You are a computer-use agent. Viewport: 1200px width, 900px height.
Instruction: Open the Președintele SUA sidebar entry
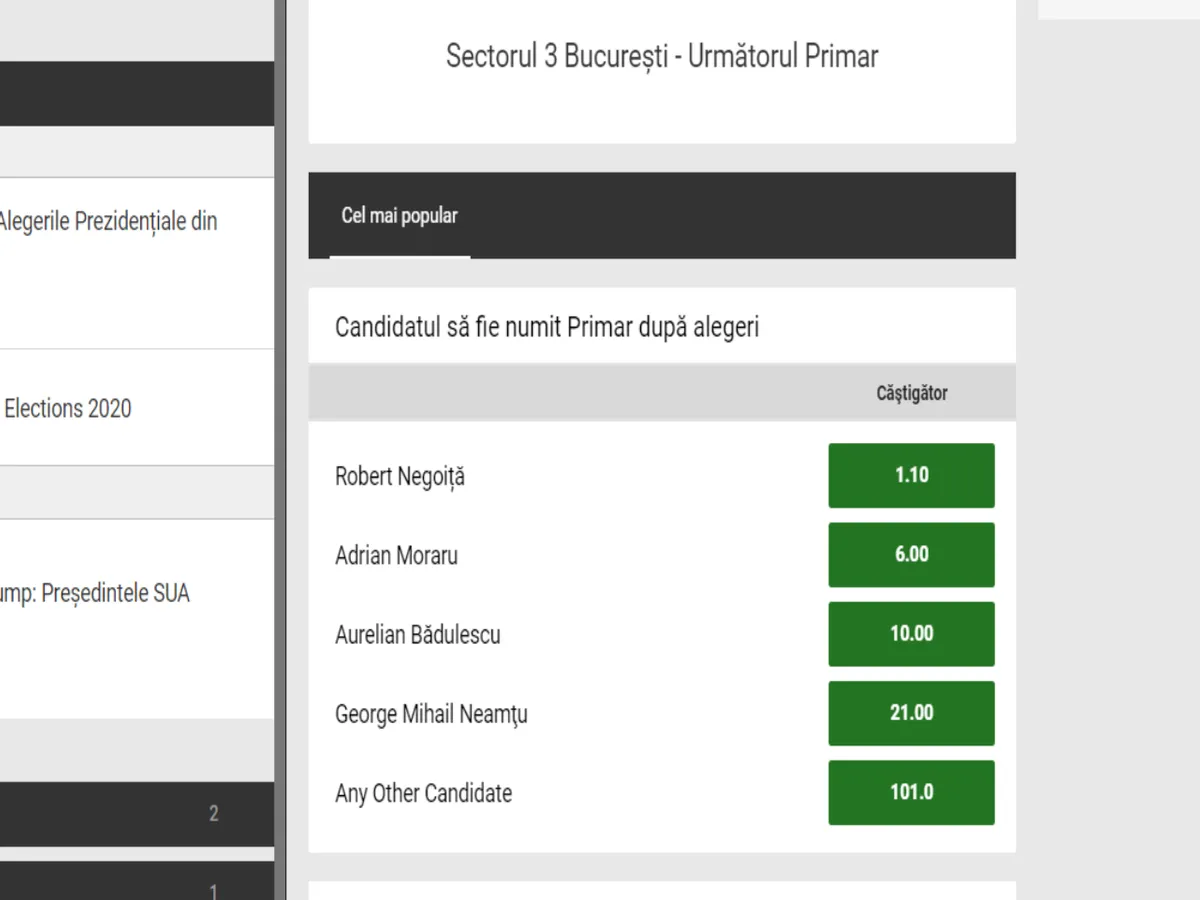tap(95, 594)
